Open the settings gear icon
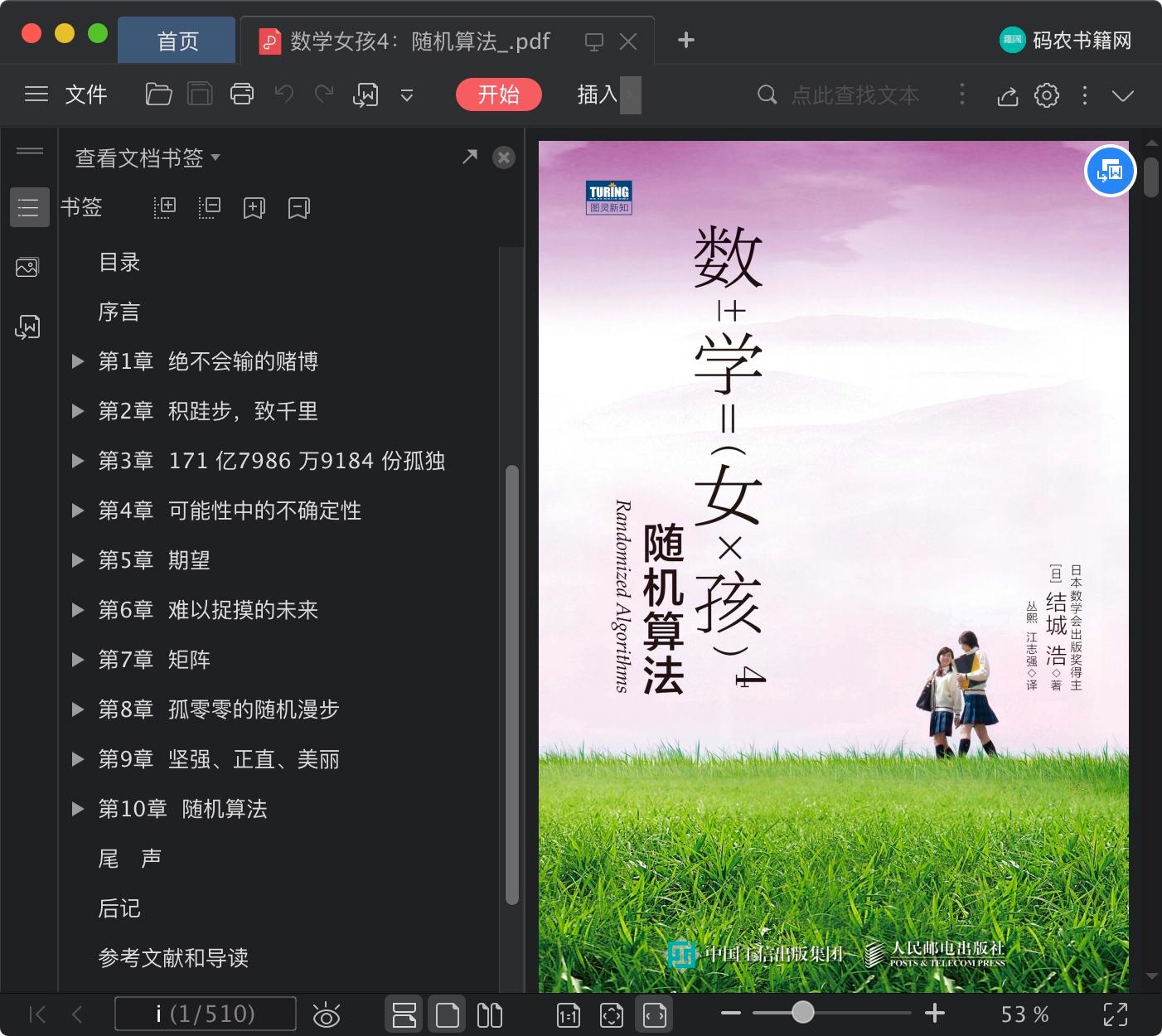This screenshot has height=1036, width=1162. tap(1047, 95)
